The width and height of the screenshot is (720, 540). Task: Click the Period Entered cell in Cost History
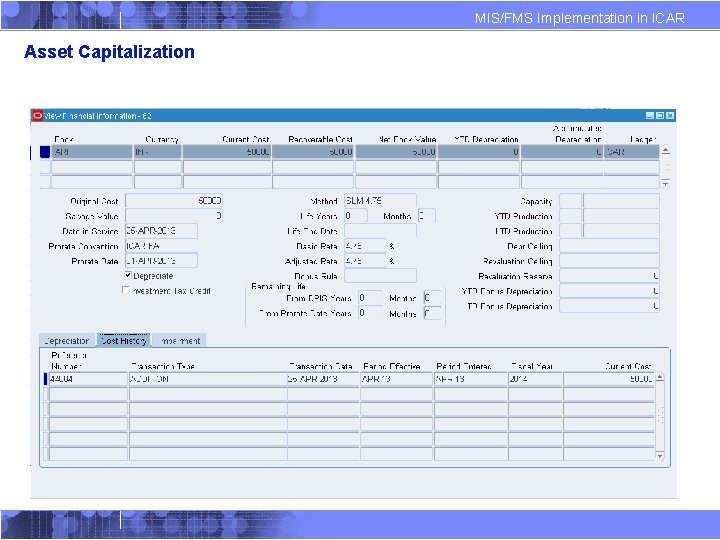click(471, 379)
